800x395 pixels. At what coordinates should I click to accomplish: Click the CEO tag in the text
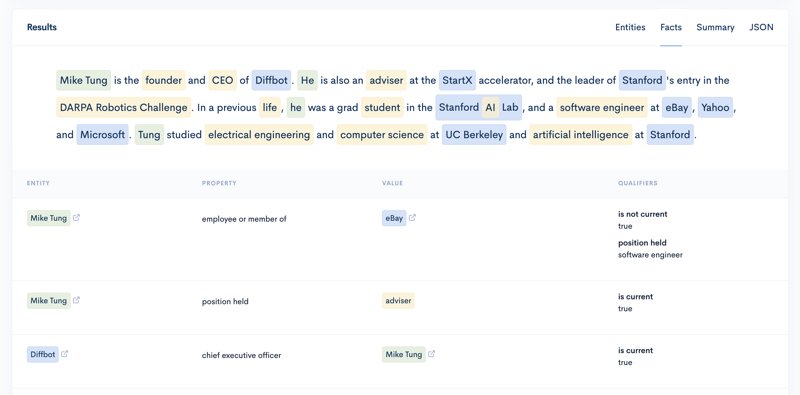point(222,80)
